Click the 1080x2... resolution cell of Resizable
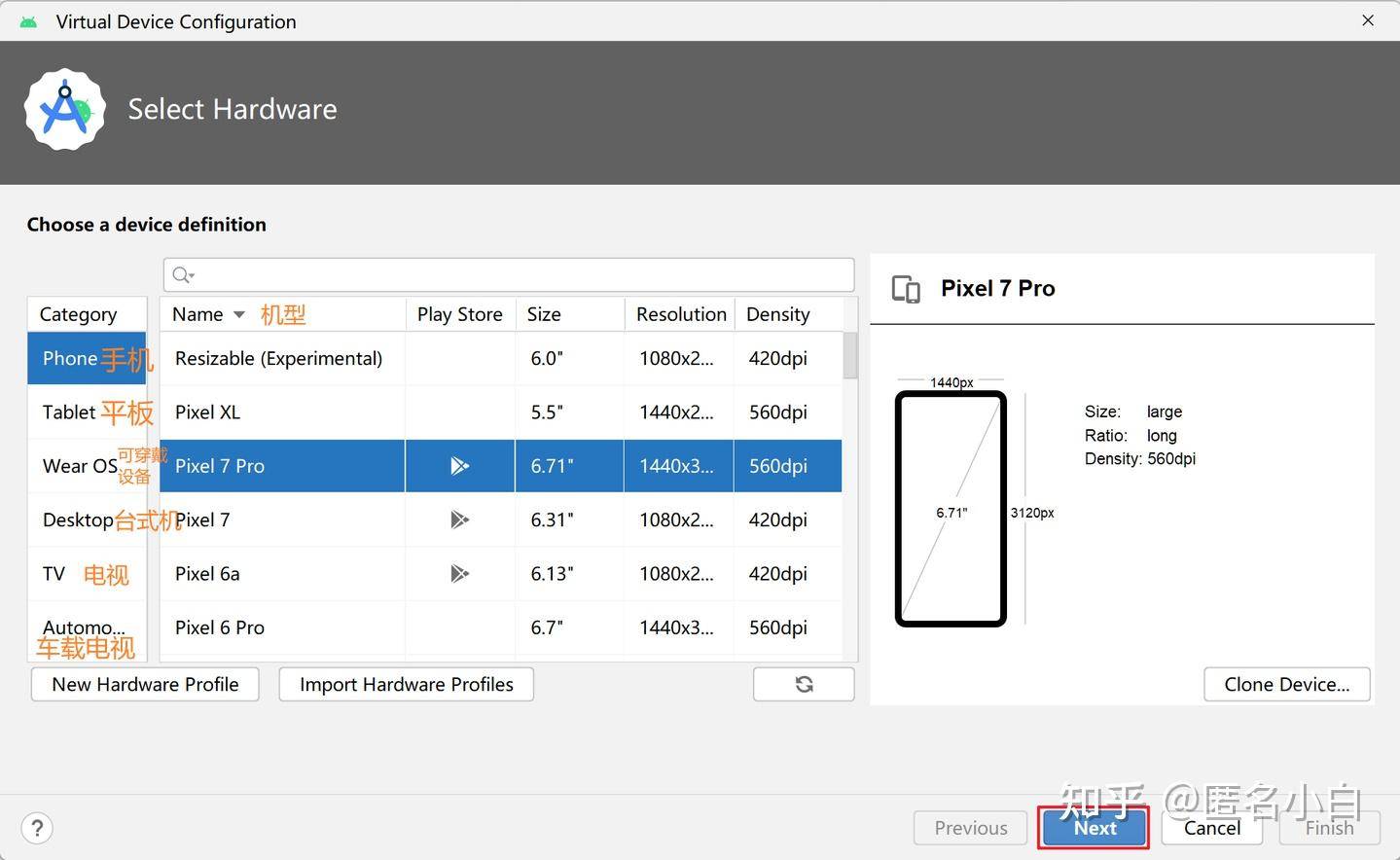This screenshot has height=860, width=1400. [x=679, y=358]
